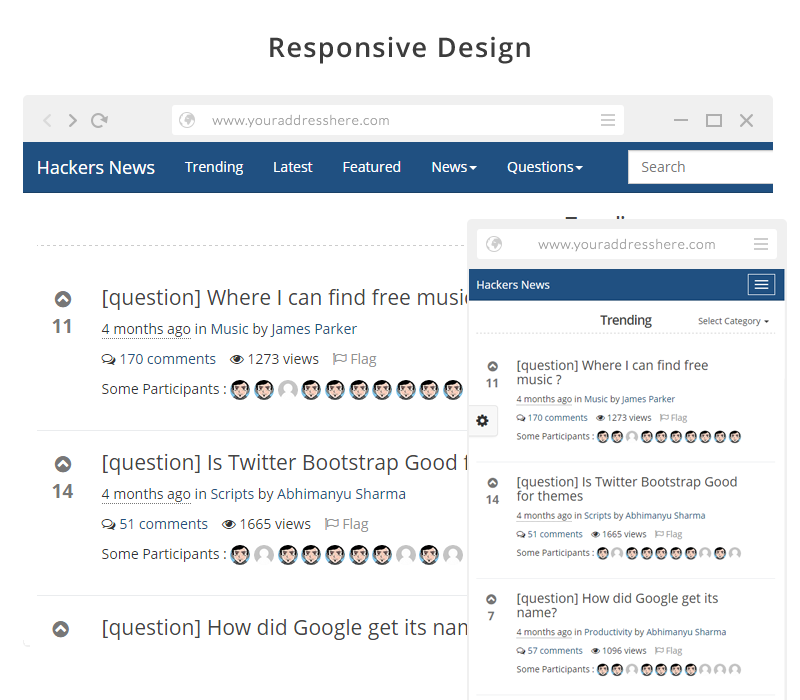The height and width of the screenshot is (700, 800).
Task: Click the Scripts category link in desktop view
Action: click(x=232, y=494)
